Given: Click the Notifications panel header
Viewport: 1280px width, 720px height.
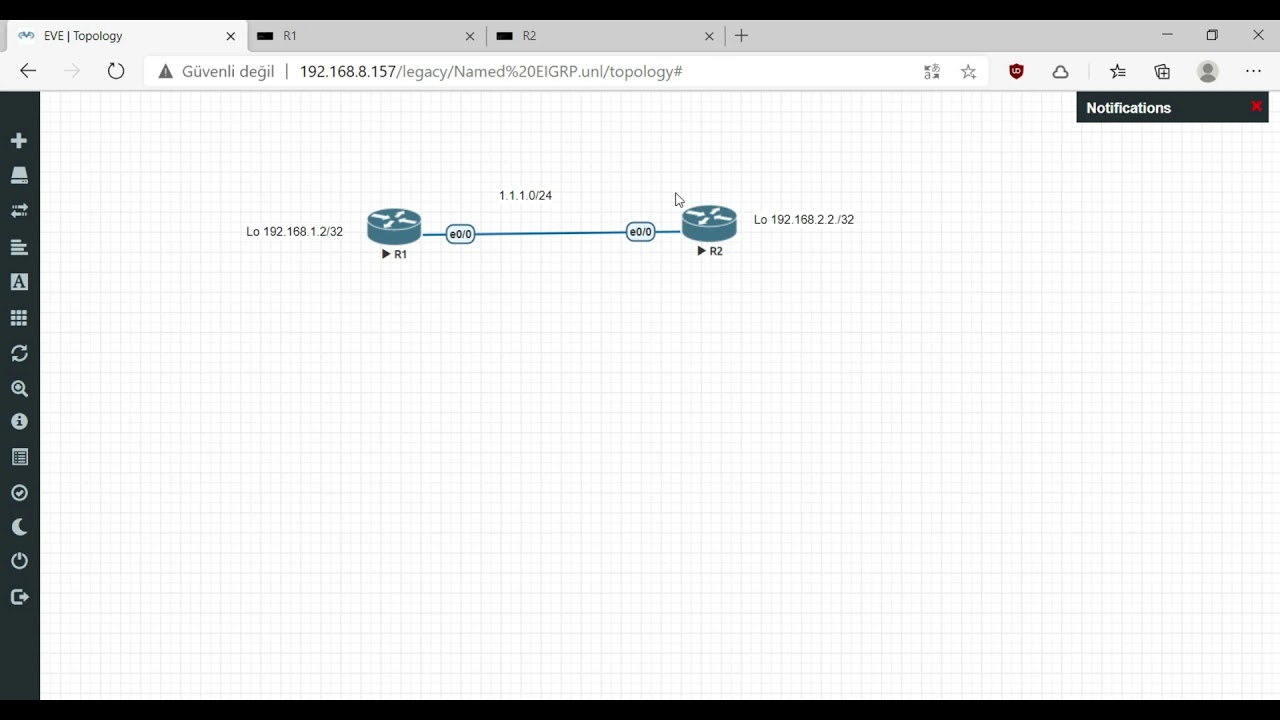Looking at the screenshot, I should click(1172, 108).
